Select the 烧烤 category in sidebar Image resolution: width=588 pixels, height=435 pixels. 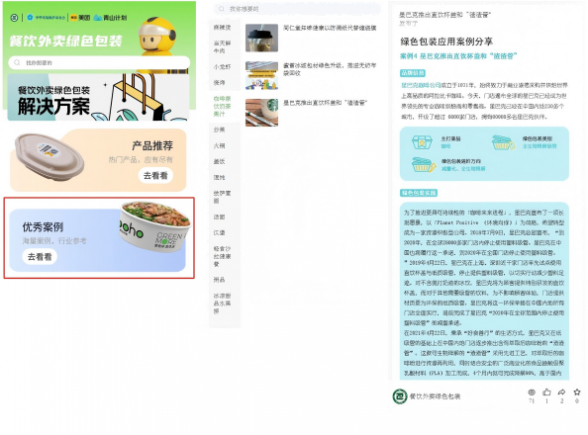(219, 82)
